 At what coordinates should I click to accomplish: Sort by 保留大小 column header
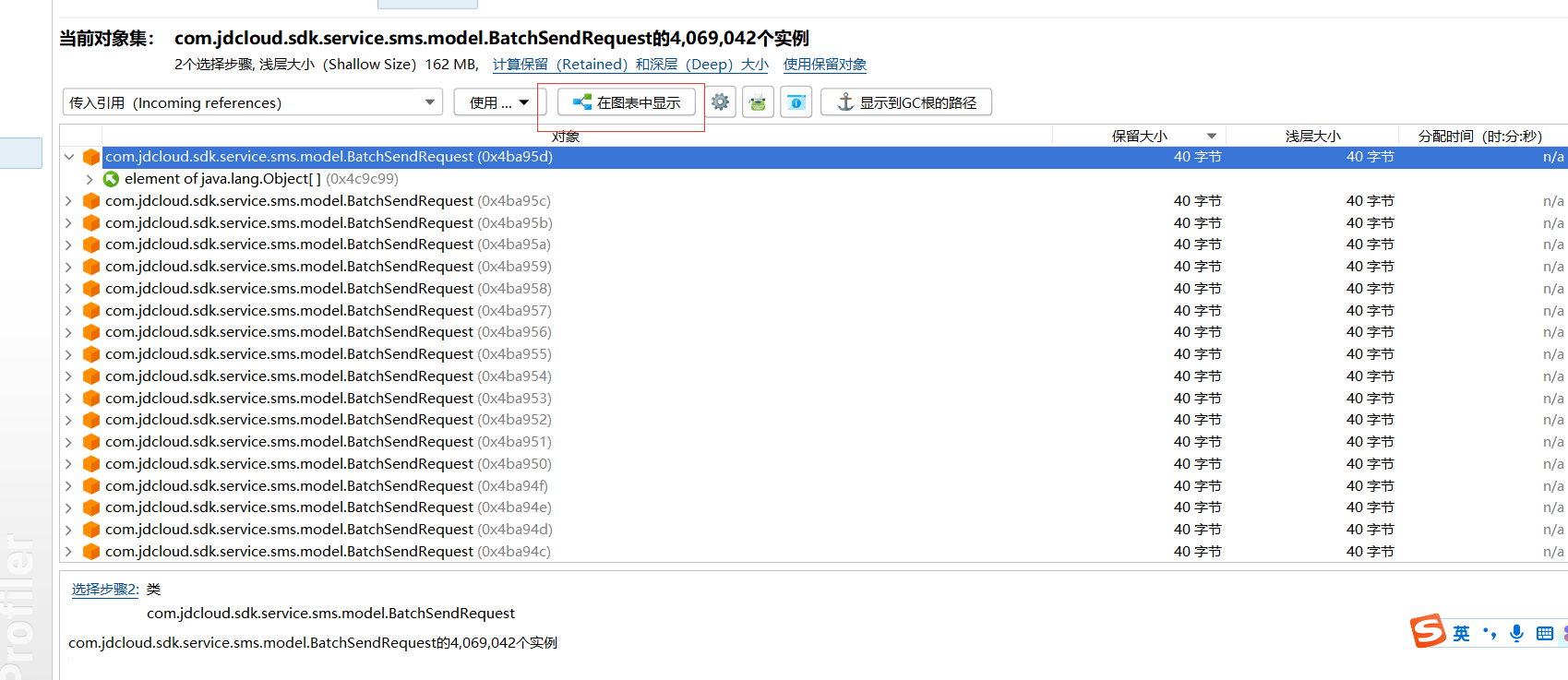tap(1140, 136)
